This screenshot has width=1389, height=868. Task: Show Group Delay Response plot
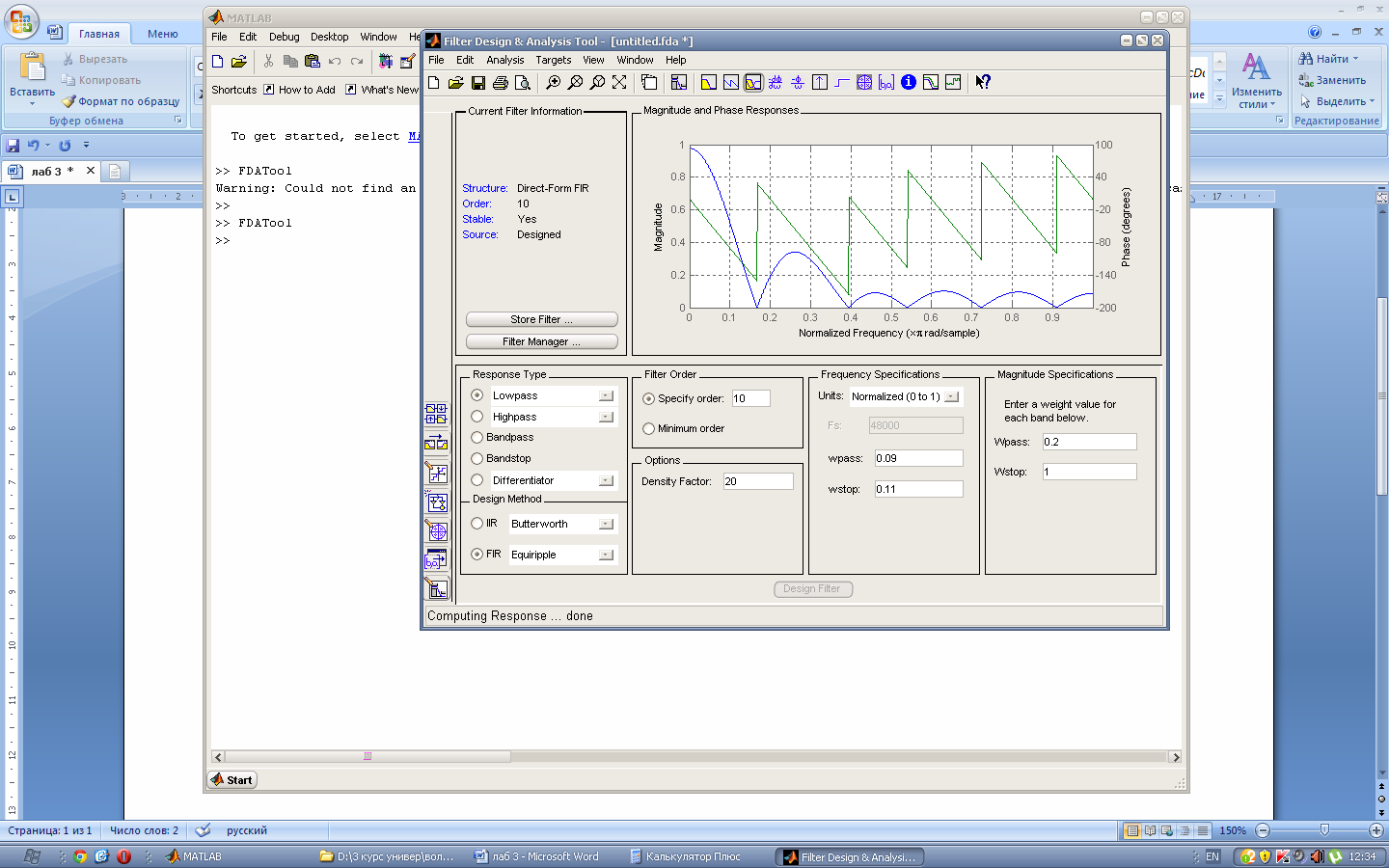(776, 83)
